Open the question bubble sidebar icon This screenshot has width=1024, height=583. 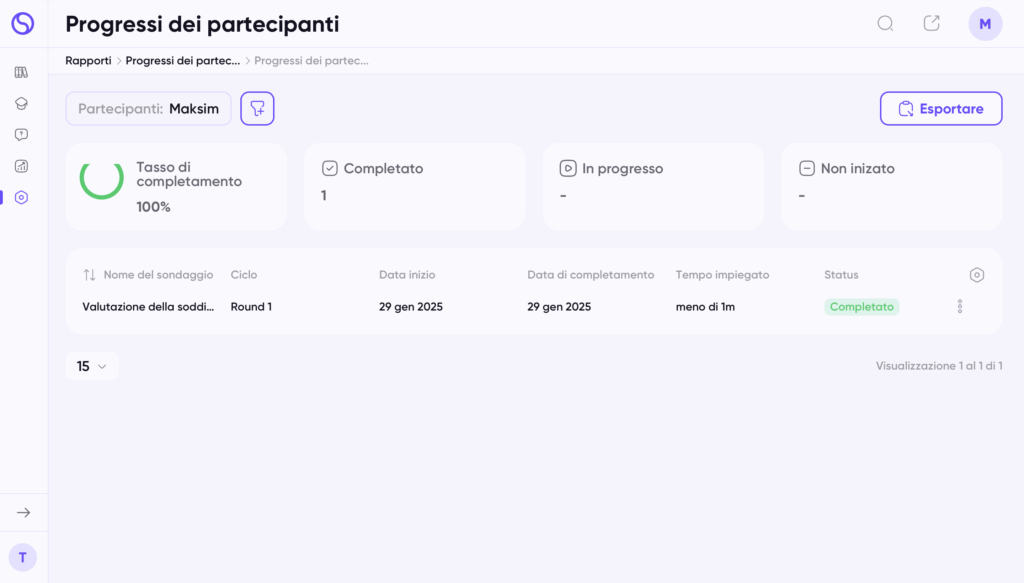click(22, 134)
